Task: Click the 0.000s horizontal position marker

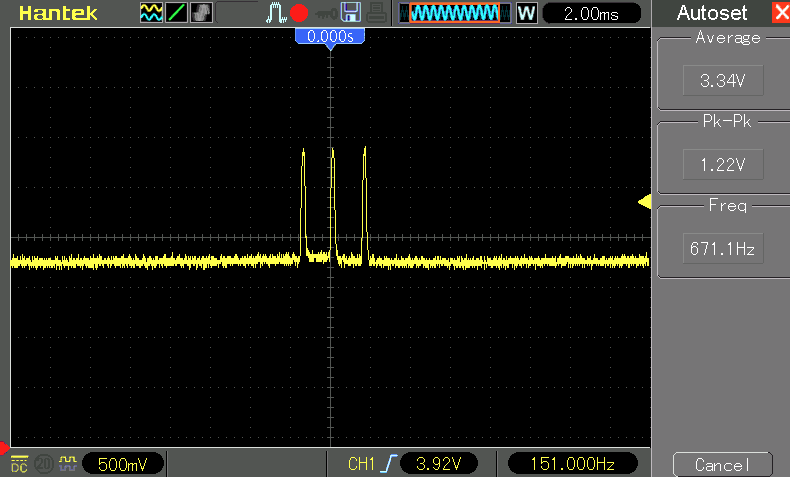Action: click(330, 35)
